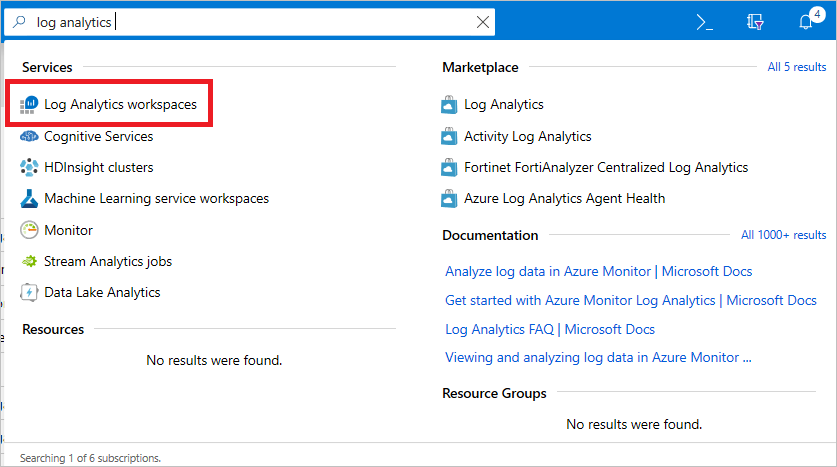Image resolution: width=837 pixels, height=467 pixels.
Task: Open notifications bell icon
Action: coord(806,22)
